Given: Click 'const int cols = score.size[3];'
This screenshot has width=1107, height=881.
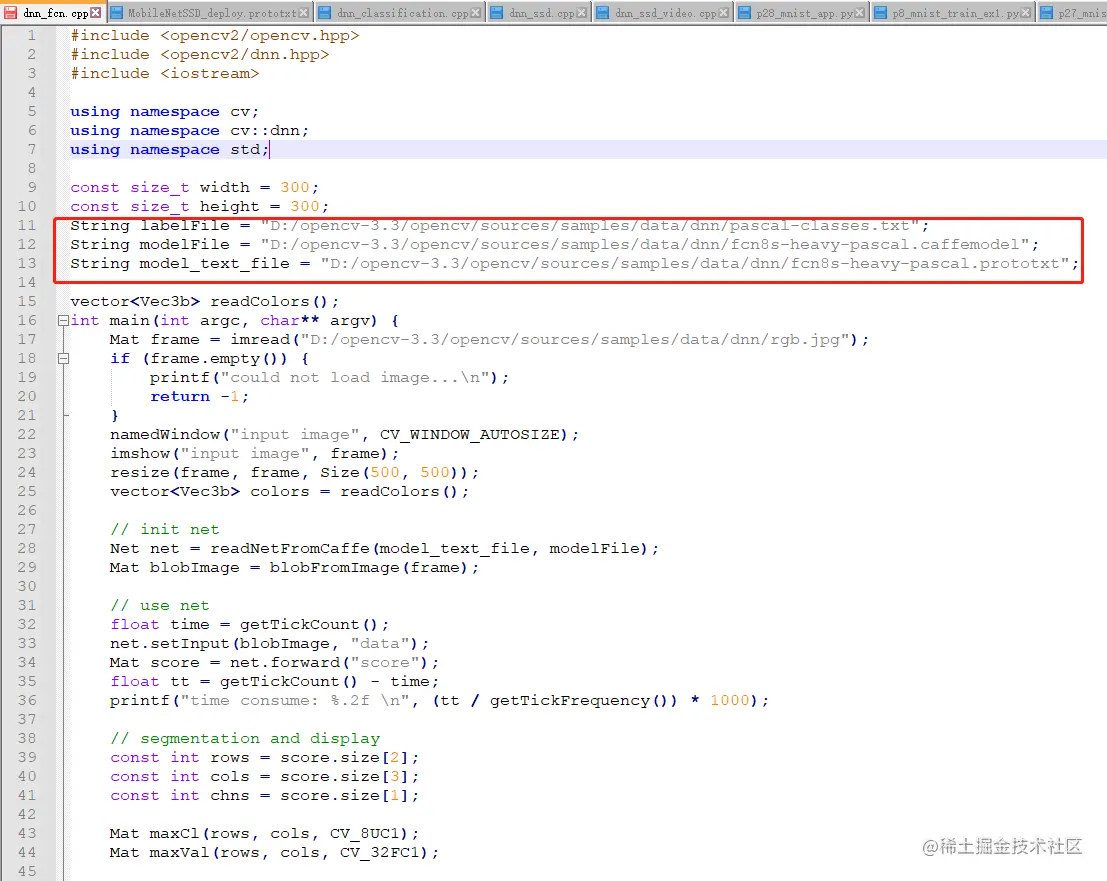Looking at the screenshot, I should click(x=265, y=777).
